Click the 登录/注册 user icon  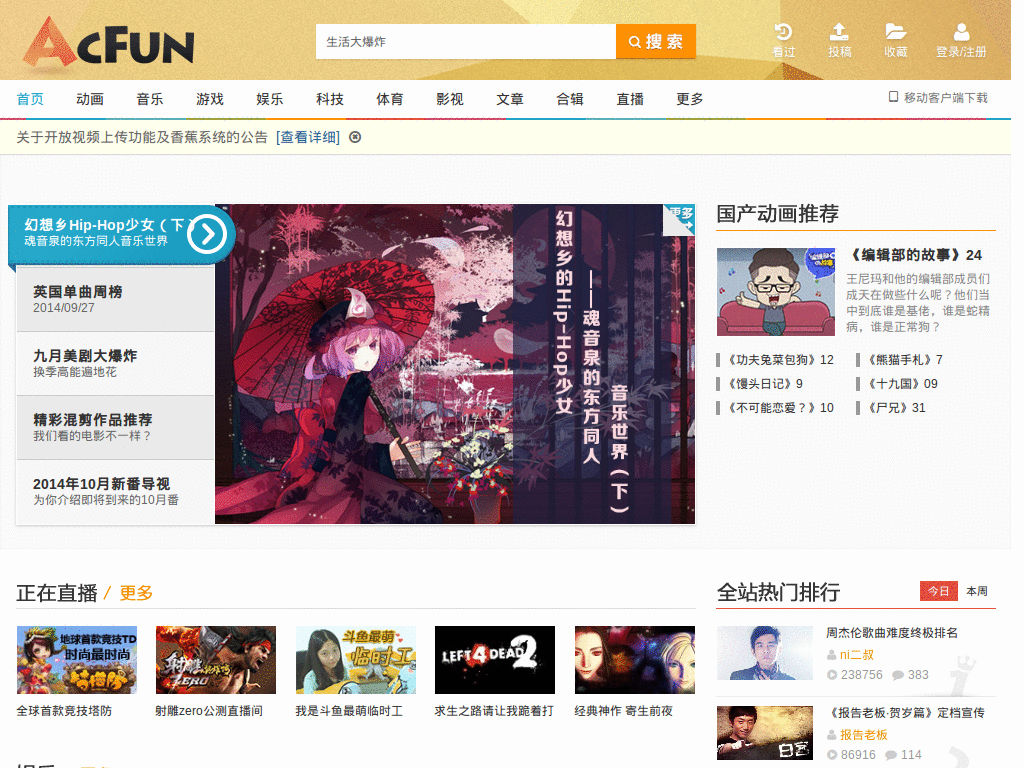(961, 32)
